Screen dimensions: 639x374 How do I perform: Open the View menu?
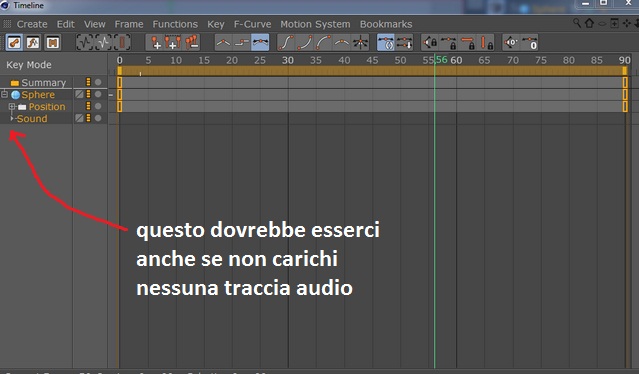coord(95,24)
